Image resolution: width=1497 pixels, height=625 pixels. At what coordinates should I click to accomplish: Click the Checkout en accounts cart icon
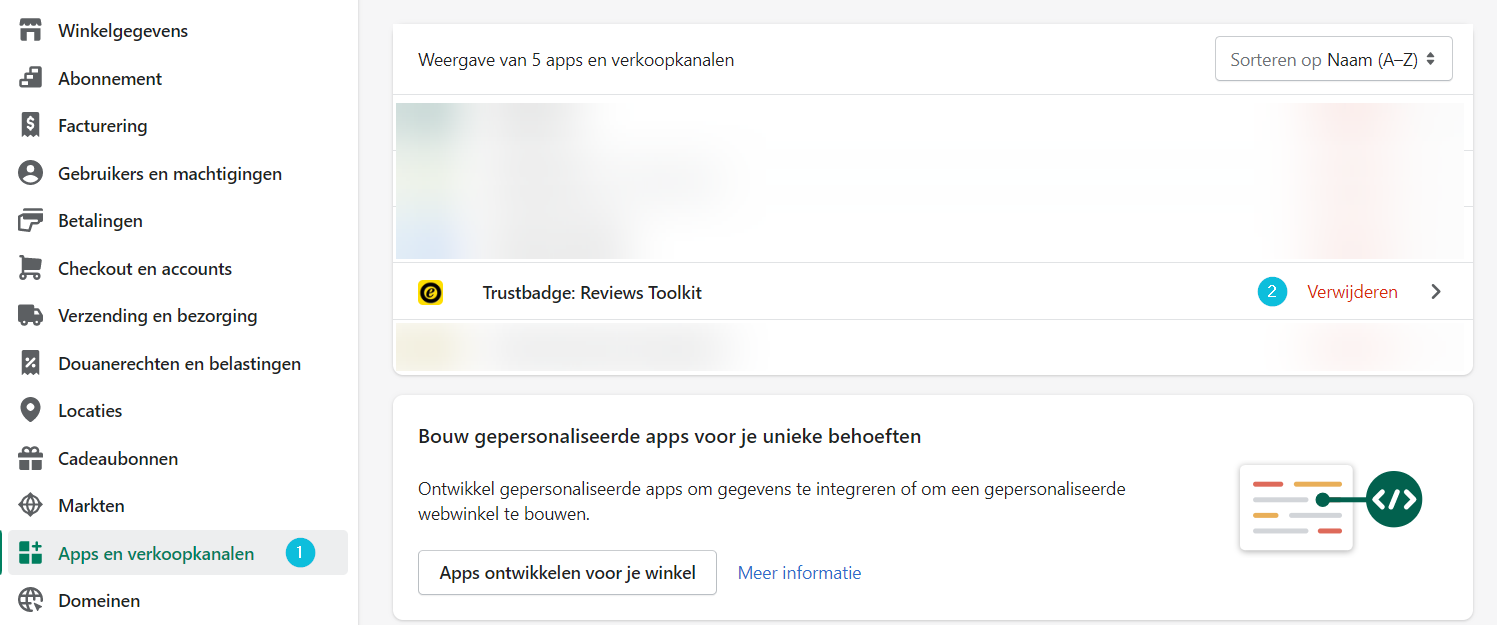pos(31,268)
